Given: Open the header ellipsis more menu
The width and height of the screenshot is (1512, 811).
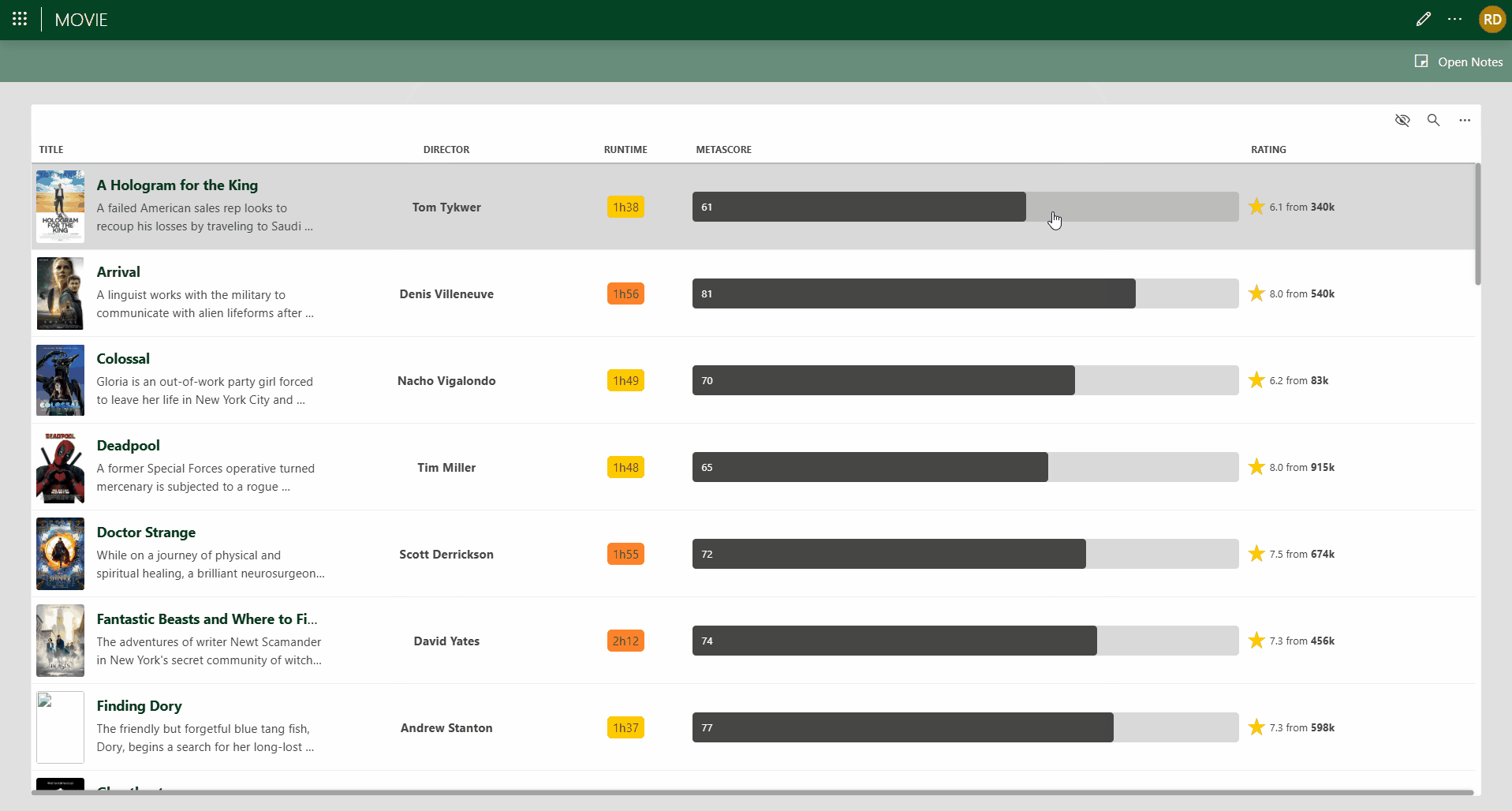Looking at the screenshot, I should [x=1454, y=19].
